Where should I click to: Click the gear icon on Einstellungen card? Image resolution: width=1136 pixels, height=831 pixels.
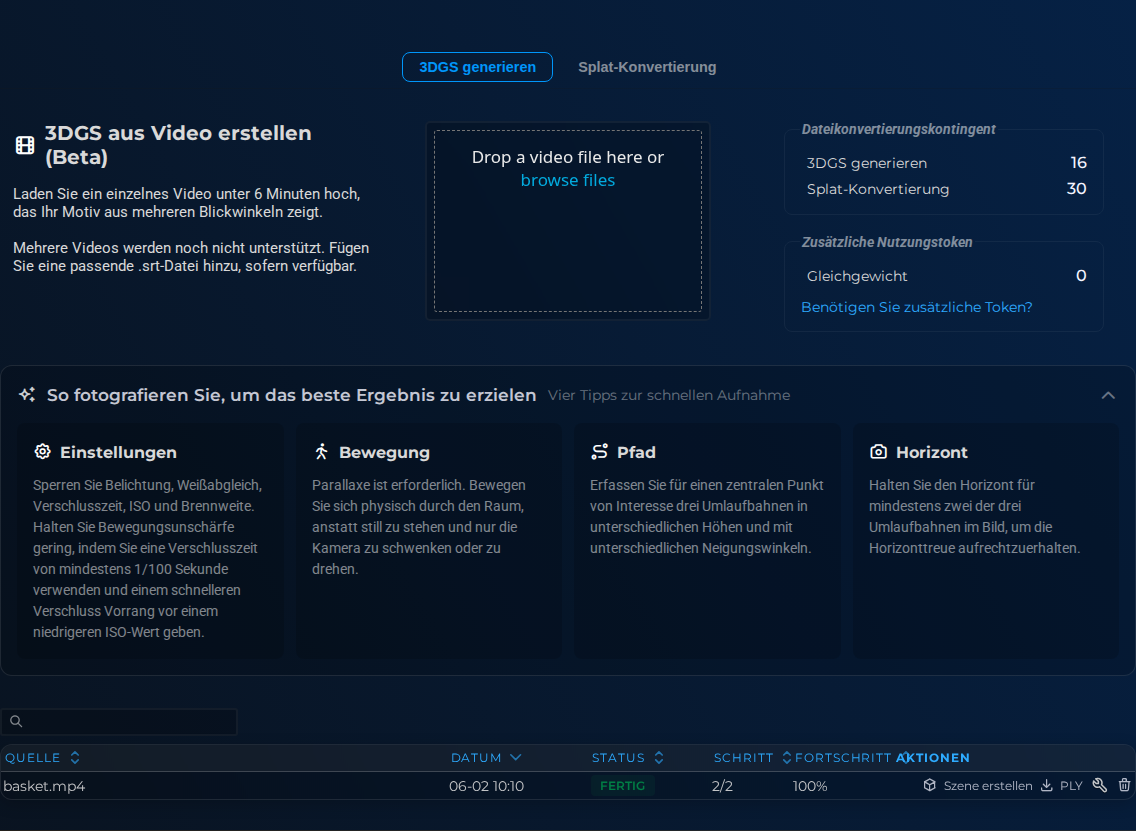tap(43, 452)
